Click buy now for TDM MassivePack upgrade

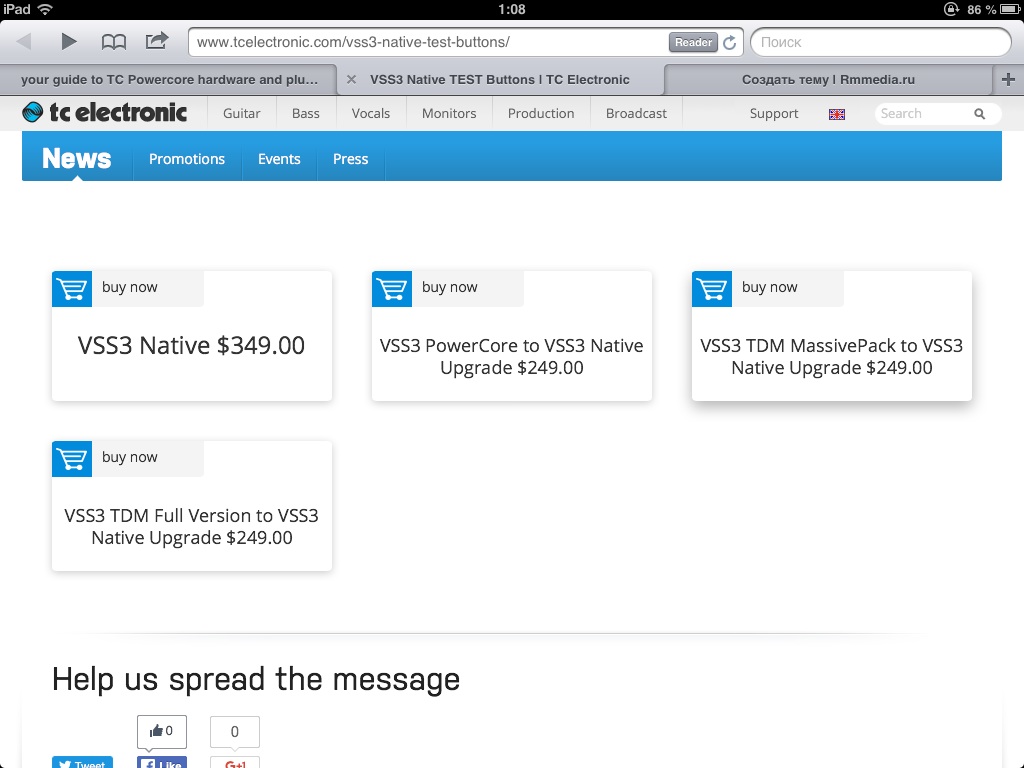(769, 287)
